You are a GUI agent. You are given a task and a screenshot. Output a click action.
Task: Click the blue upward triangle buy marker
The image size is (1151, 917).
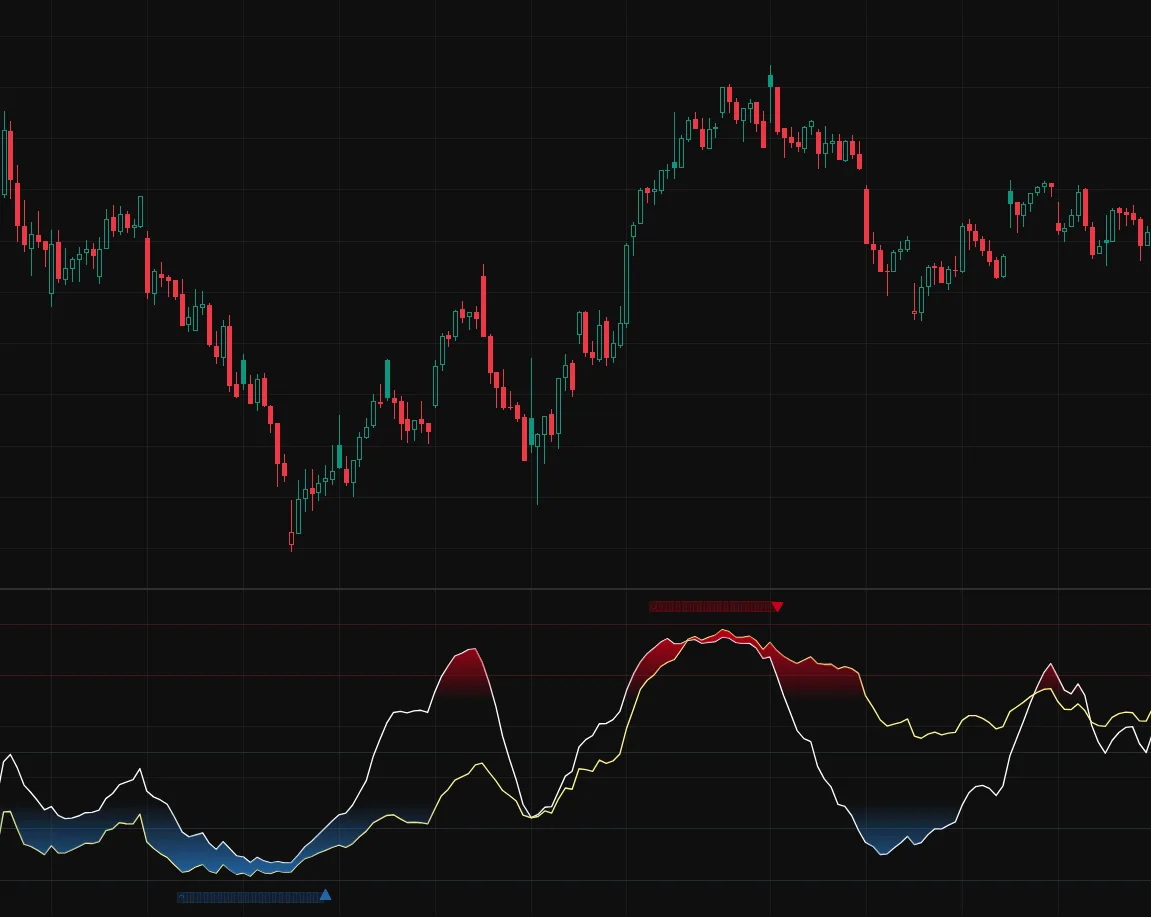click(x=325, y=894)
